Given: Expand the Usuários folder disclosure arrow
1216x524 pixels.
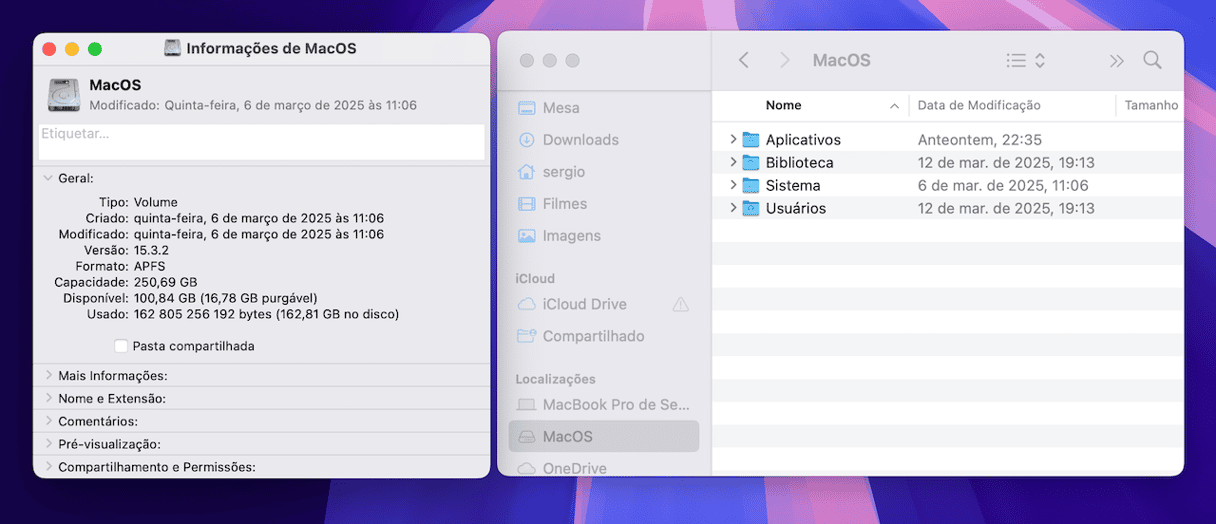Looking at the screenshot, I should point(733,208).
